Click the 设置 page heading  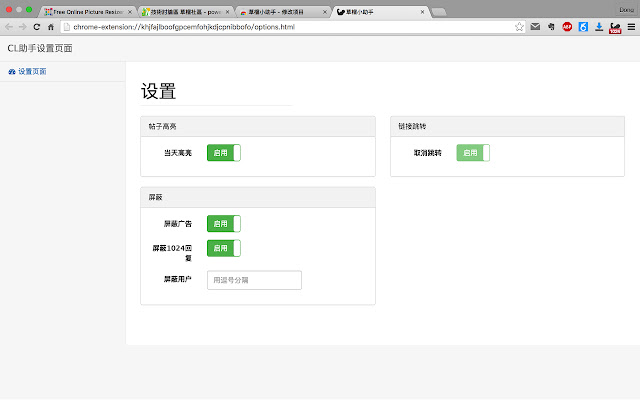pyautogui.click(x=158, y=91)
